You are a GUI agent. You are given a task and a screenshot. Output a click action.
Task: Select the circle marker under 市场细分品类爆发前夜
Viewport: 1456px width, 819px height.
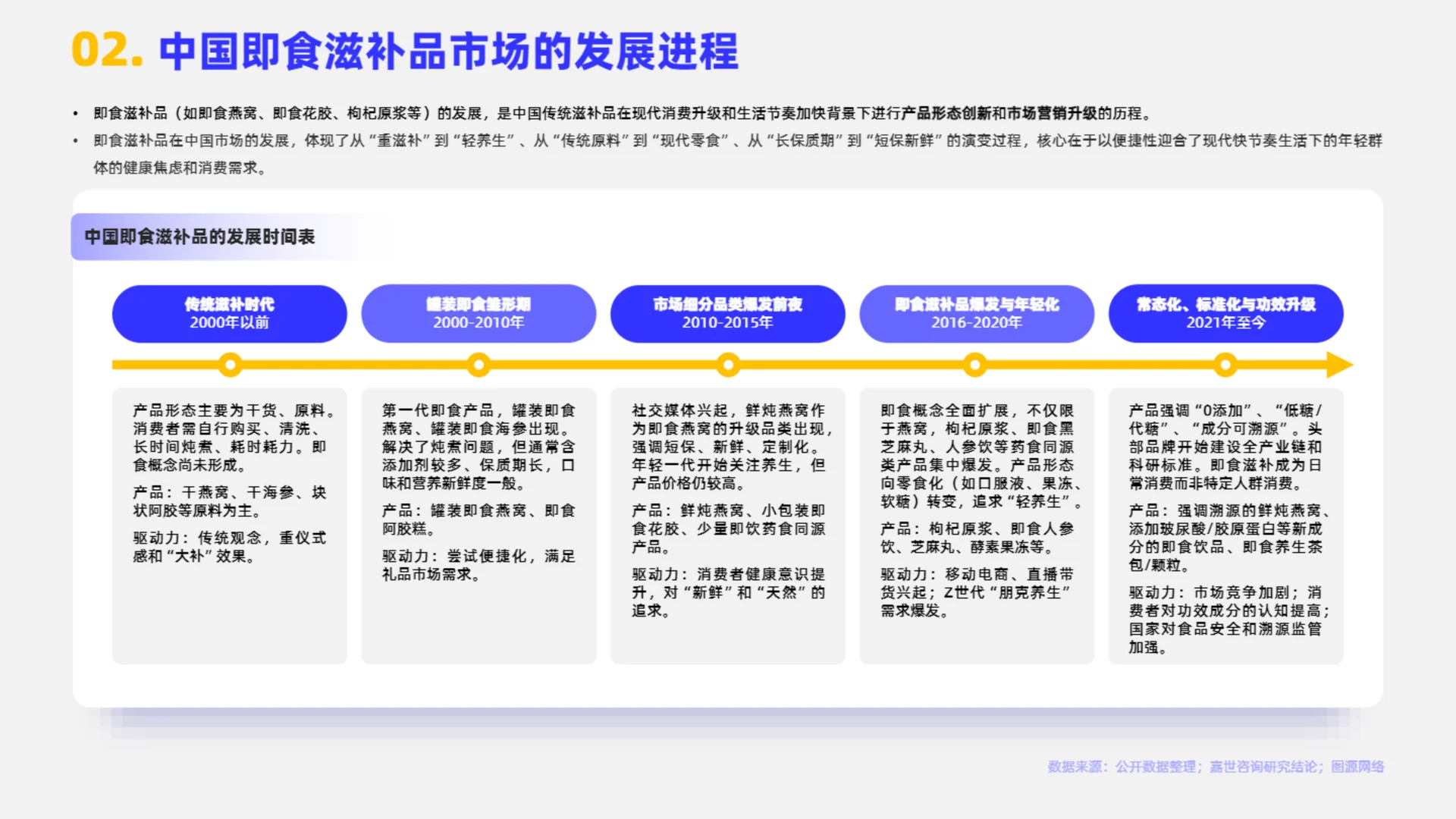point(727,365)
